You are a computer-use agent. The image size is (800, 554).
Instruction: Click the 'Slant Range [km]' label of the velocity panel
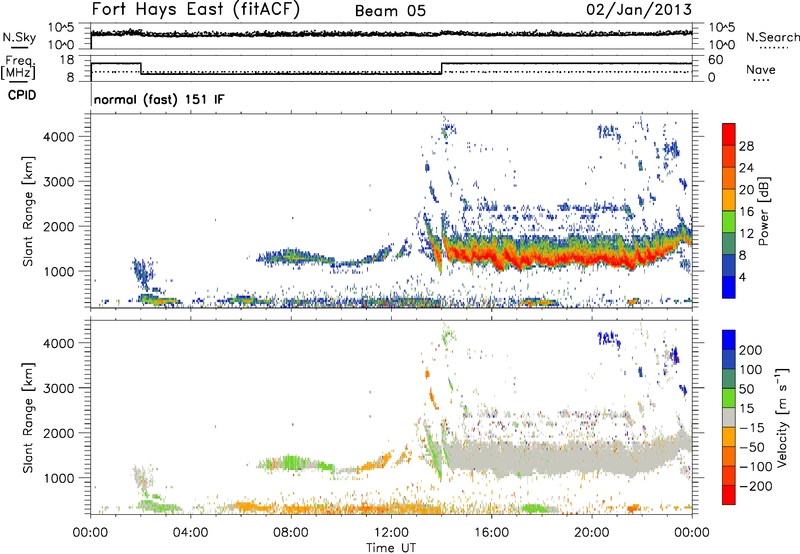coord(28,418)
